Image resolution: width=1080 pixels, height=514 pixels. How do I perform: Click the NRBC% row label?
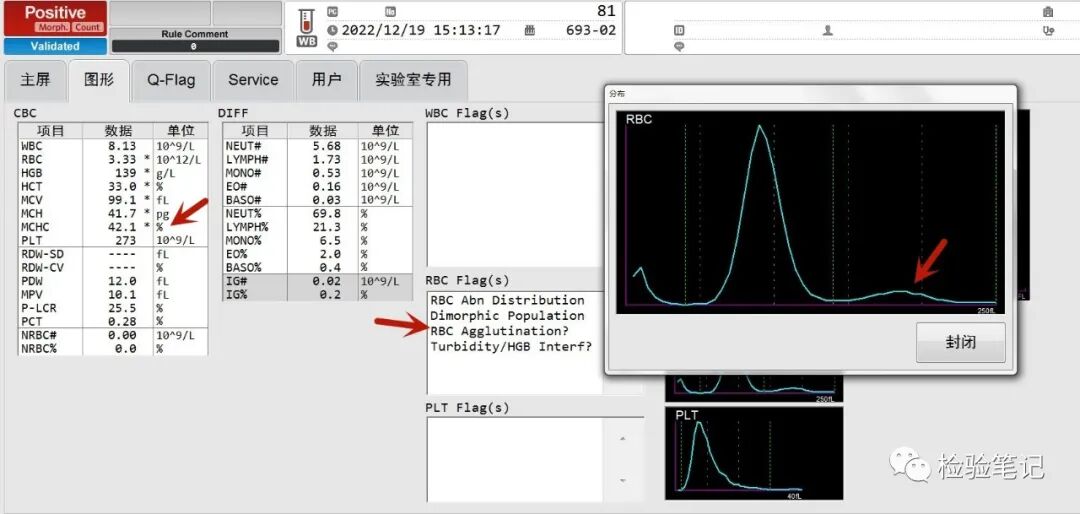pyautogui.click(x=39, y=349)
